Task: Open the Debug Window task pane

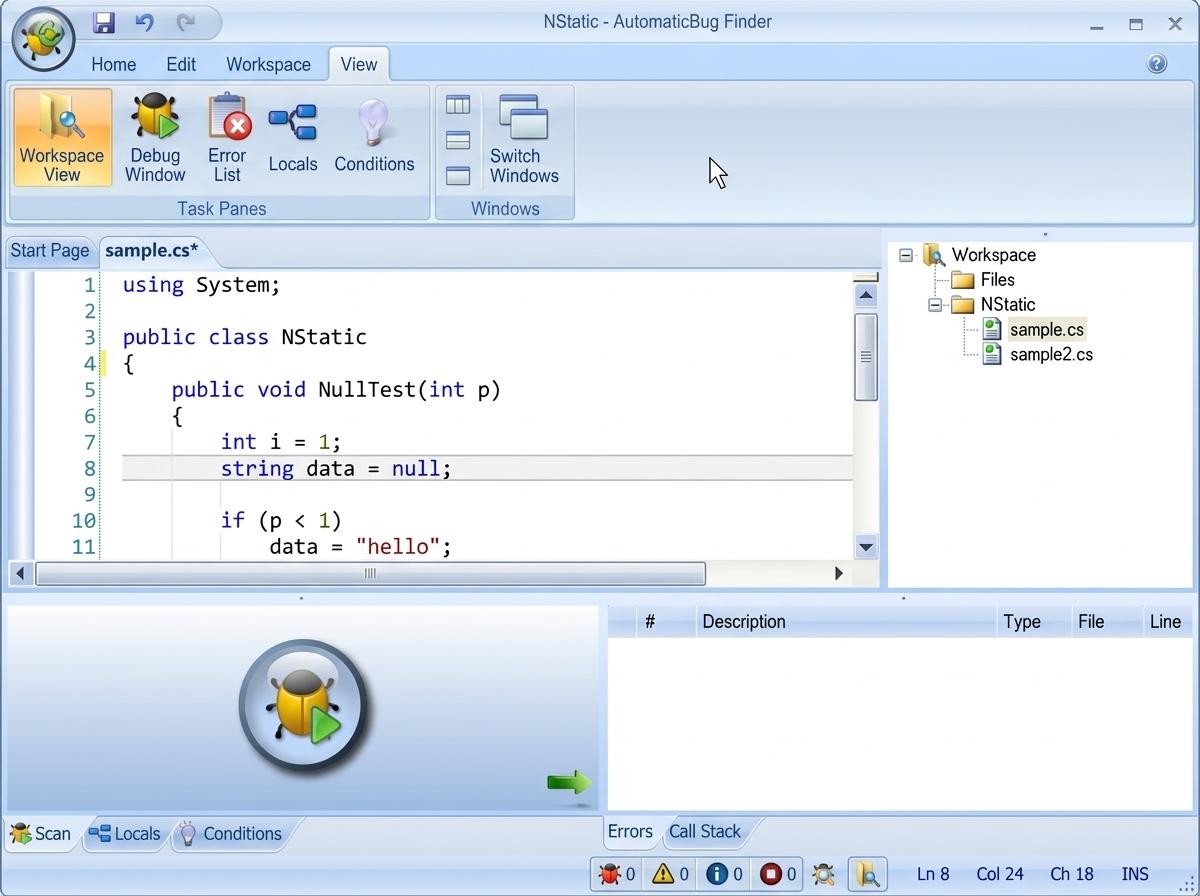Action: (155, 138)
